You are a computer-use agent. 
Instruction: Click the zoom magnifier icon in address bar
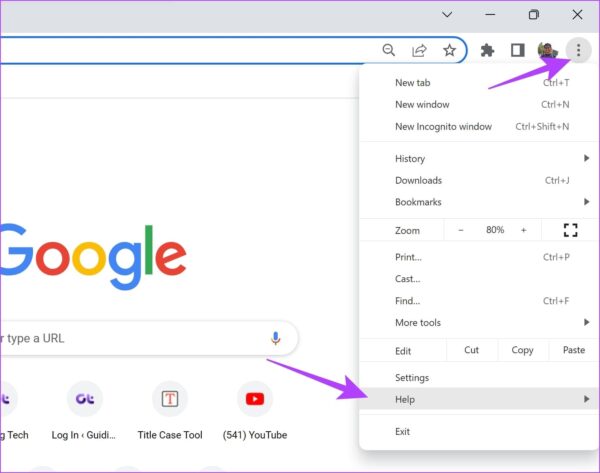pos(389,50)
